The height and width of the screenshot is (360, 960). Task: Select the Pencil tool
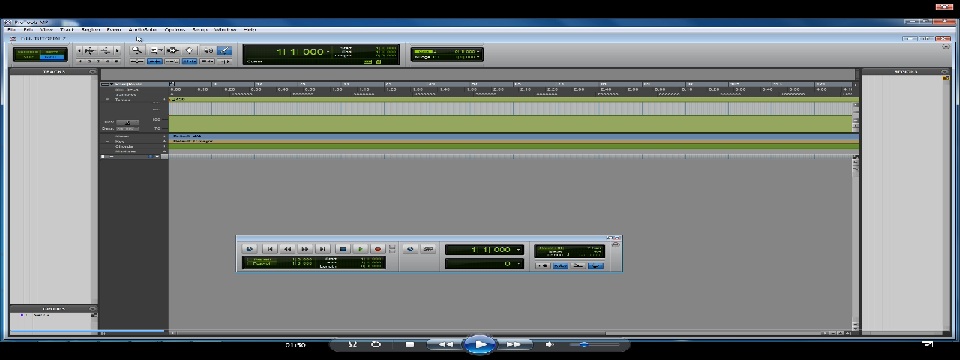point(225,51)
